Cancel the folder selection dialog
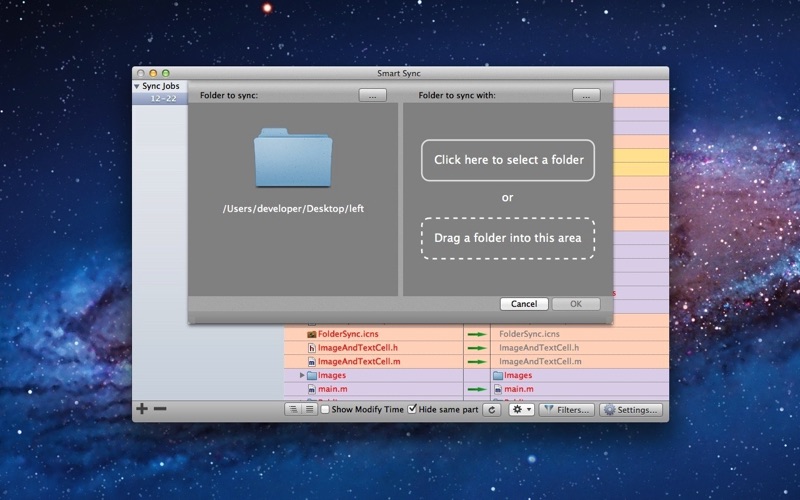Viewport: 800px width, 500px height. click(x=524, y=304)
